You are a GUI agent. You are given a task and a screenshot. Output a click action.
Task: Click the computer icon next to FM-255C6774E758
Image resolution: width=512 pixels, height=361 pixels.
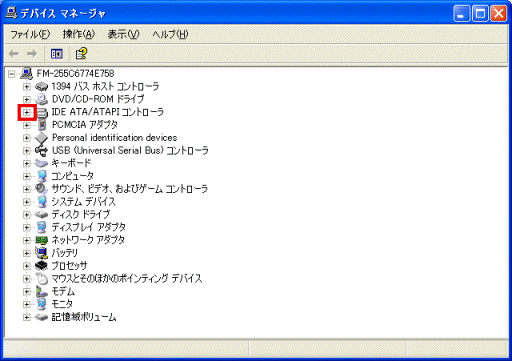click(x=27, y=73)
